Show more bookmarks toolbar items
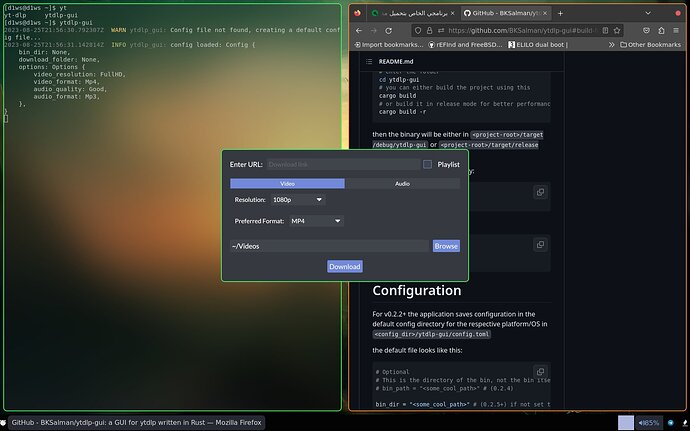 click(611, 44)
